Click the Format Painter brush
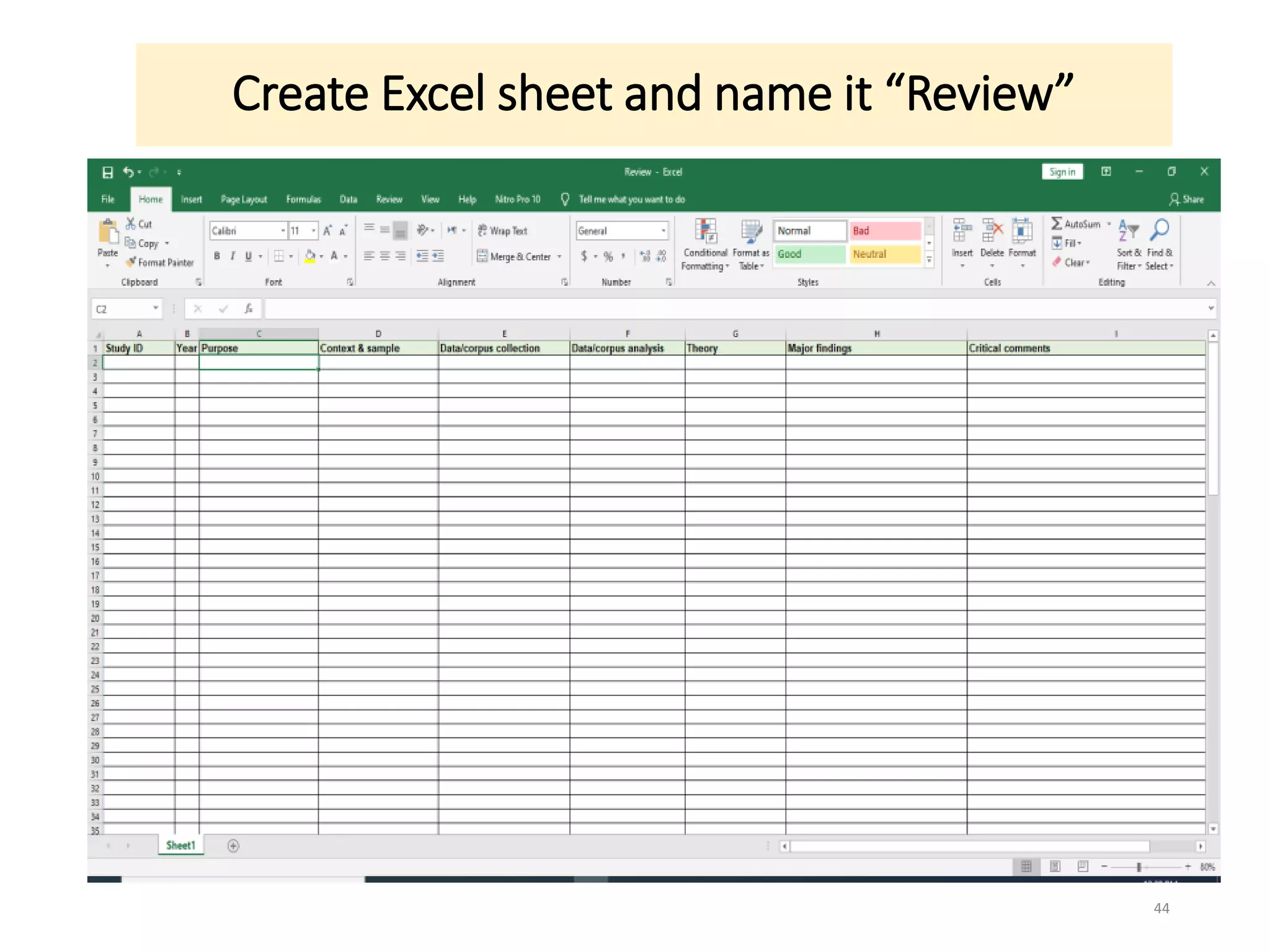 [131, 262]
